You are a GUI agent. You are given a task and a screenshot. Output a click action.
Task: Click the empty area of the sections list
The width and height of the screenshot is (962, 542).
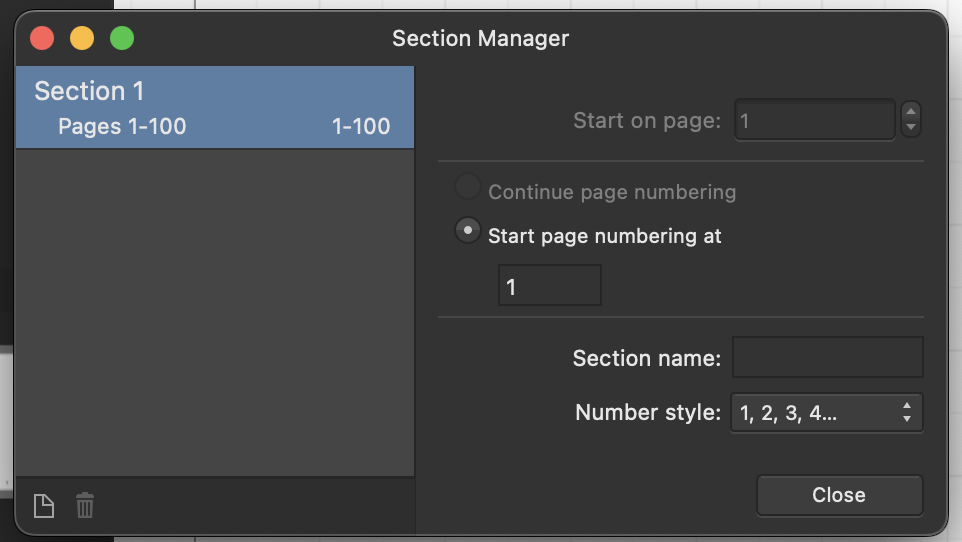215,312
